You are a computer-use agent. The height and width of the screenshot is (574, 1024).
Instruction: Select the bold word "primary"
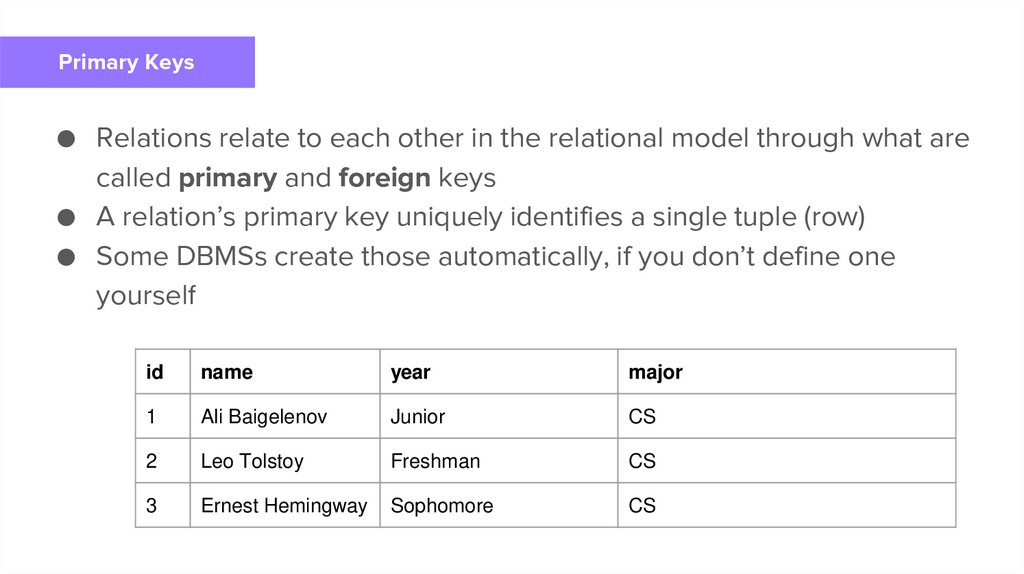click(227, 178)
